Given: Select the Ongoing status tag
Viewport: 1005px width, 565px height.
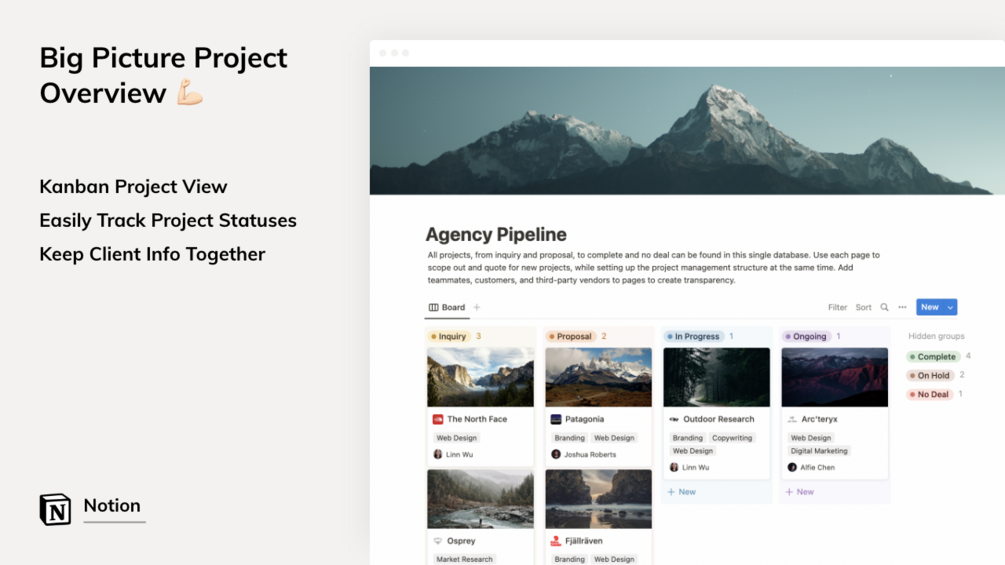Looking at the screenshot, I should (x=806, y=336).
